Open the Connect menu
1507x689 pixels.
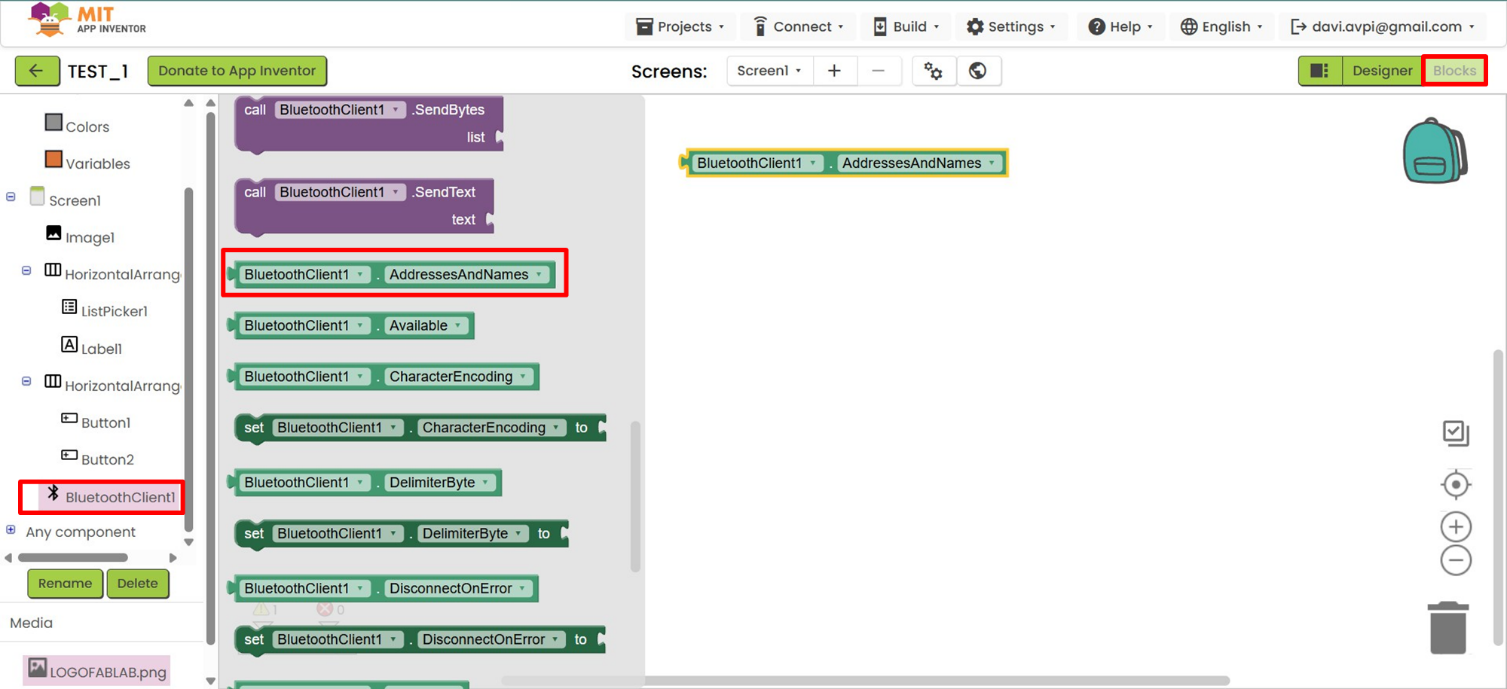point(798,27)
